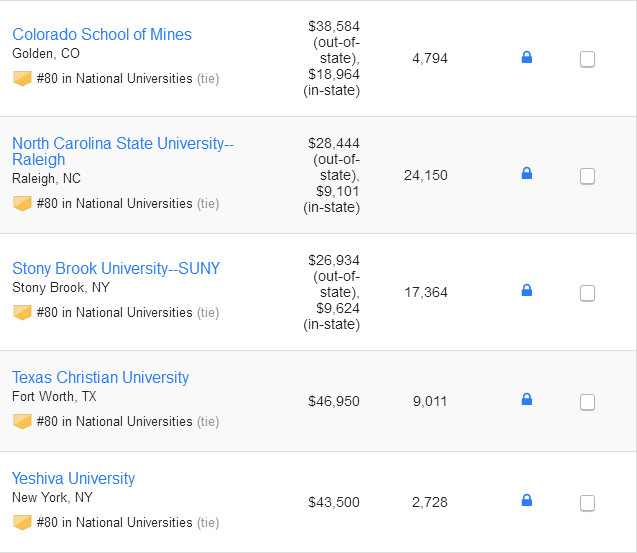Viewport: 637px width, 553px height.
Task: Click lock icon in Stony Brook University row
Action: coord(527,291)
